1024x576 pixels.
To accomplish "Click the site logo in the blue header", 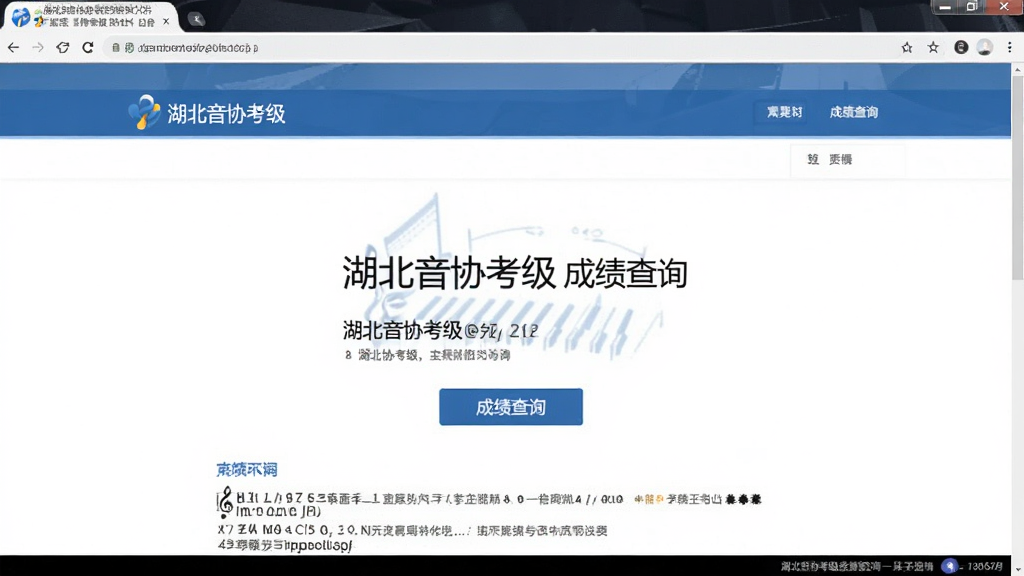I will 144,112.
